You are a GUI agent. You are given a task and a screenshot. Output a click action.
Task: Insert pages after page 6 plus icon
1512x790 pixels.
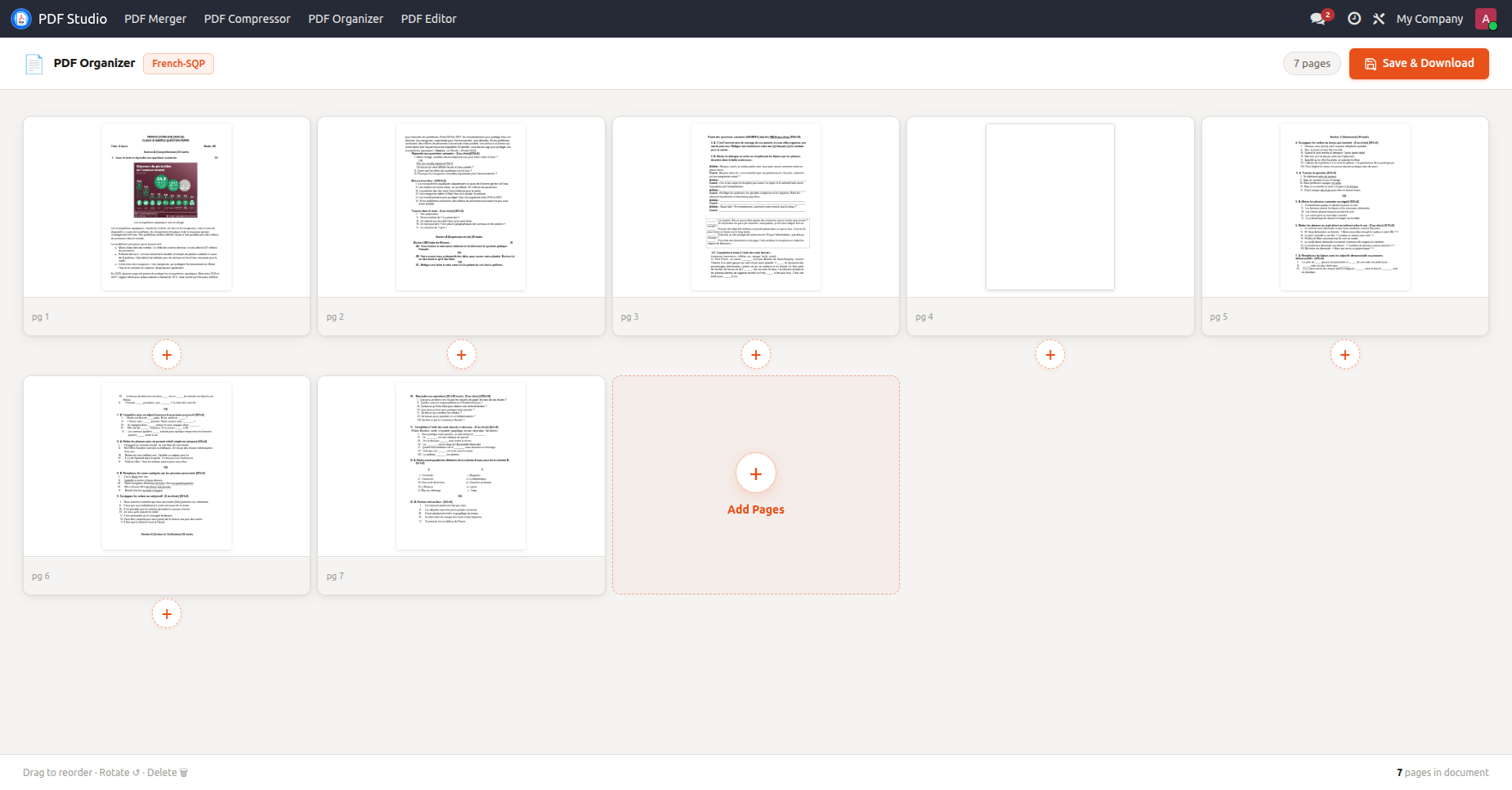(167, 614)
